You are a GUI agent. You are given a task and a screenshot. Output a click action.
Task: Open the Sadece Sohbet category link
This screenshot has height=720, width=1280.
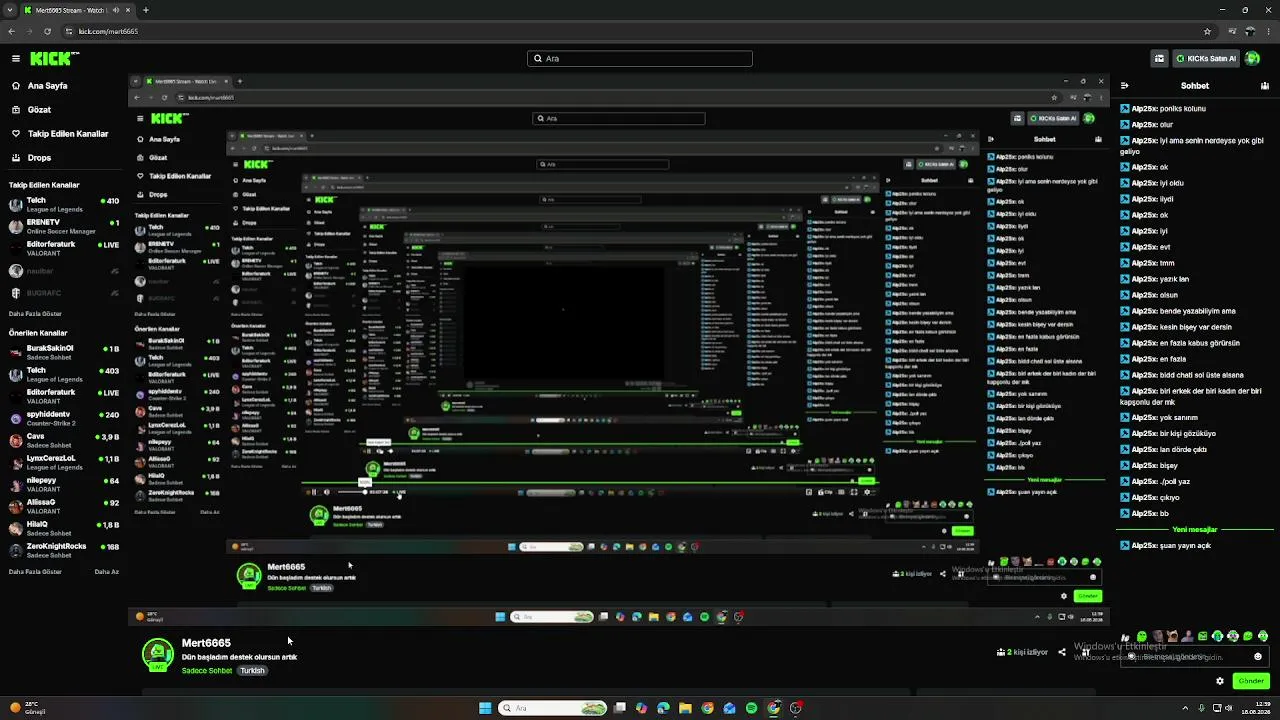pos(207,671)
